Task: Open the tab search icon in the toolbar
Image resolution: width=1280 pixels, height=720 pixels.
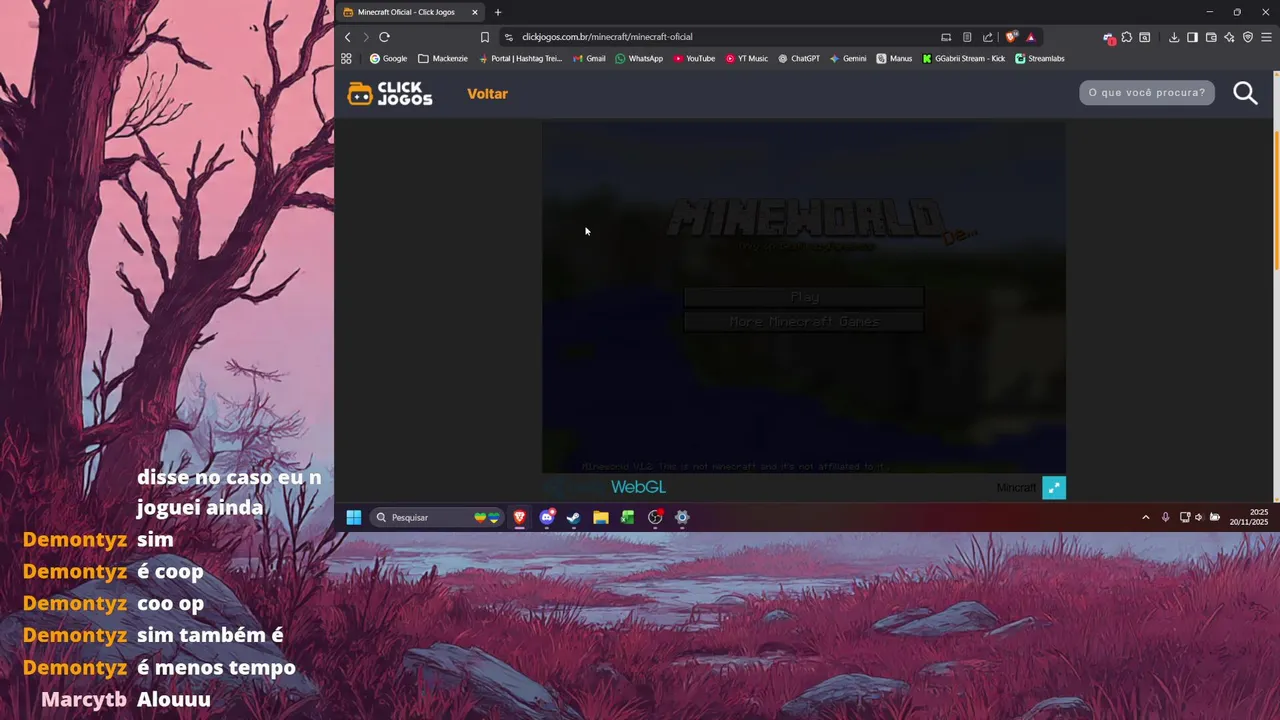Action: coord(1145,37)
